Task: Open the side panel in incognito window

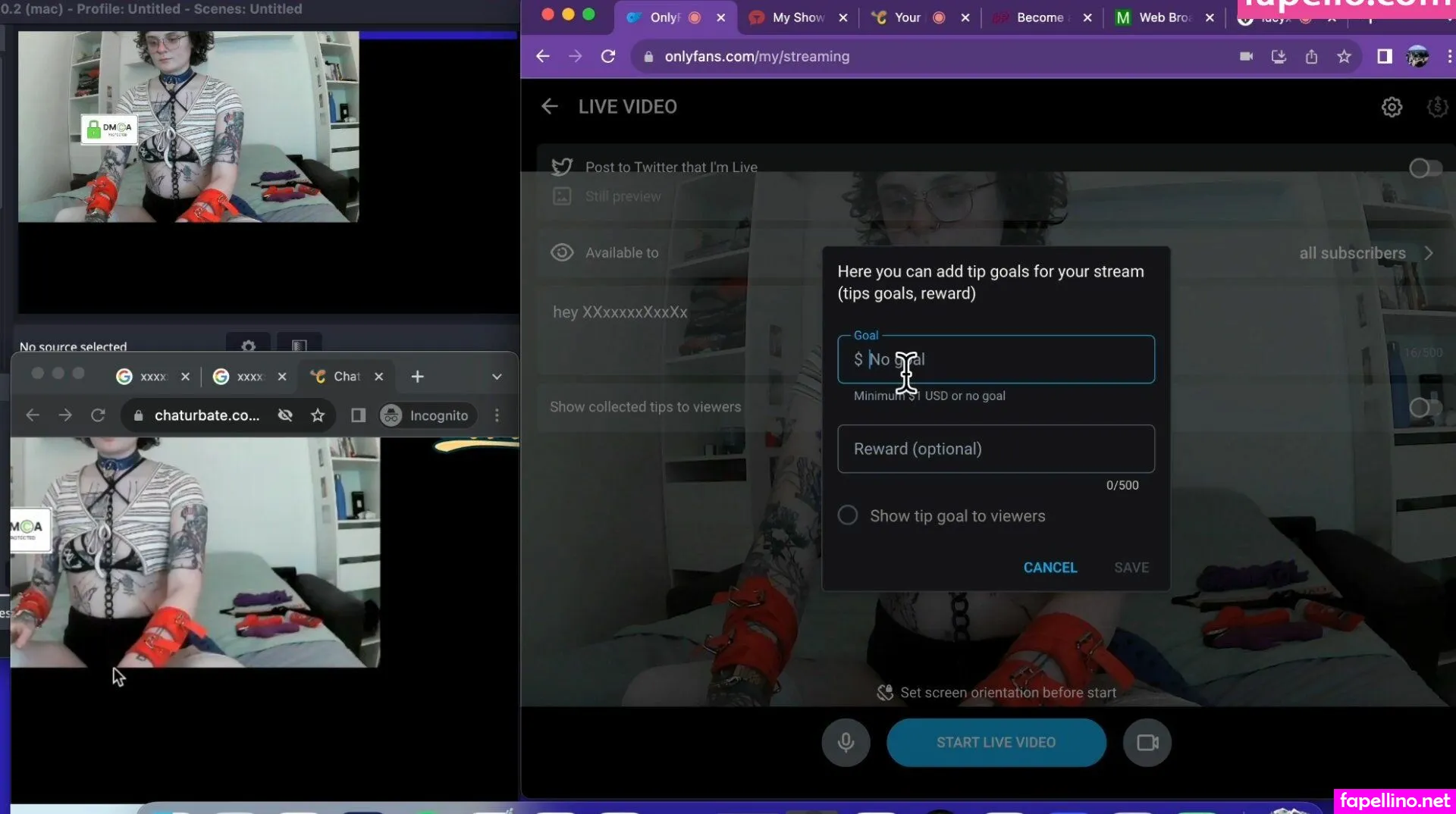Action: coord(358,415)
